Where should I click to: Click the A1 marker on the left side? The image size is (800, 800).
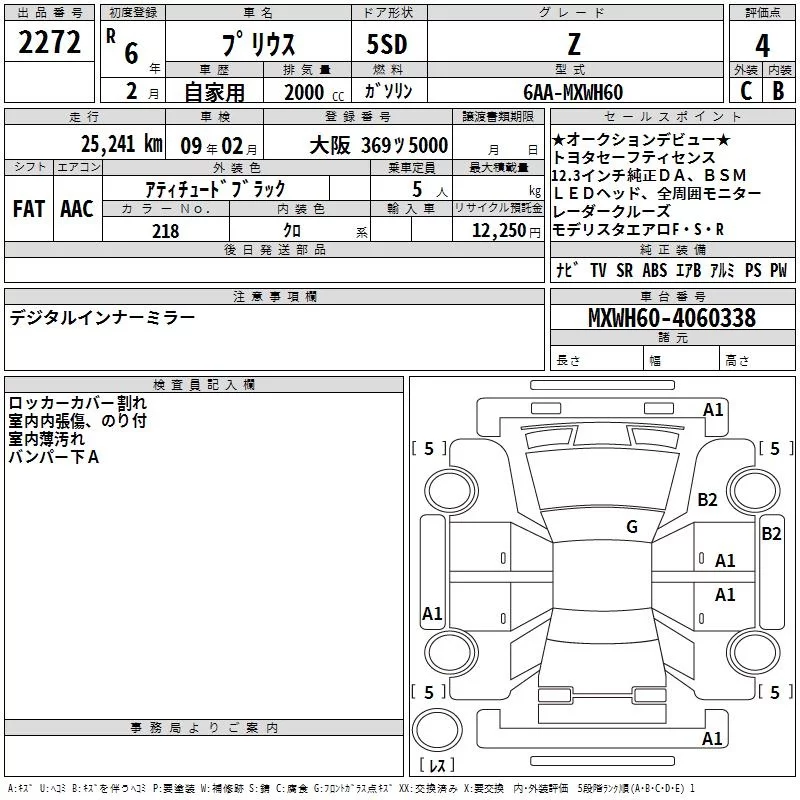coord(432,614)
